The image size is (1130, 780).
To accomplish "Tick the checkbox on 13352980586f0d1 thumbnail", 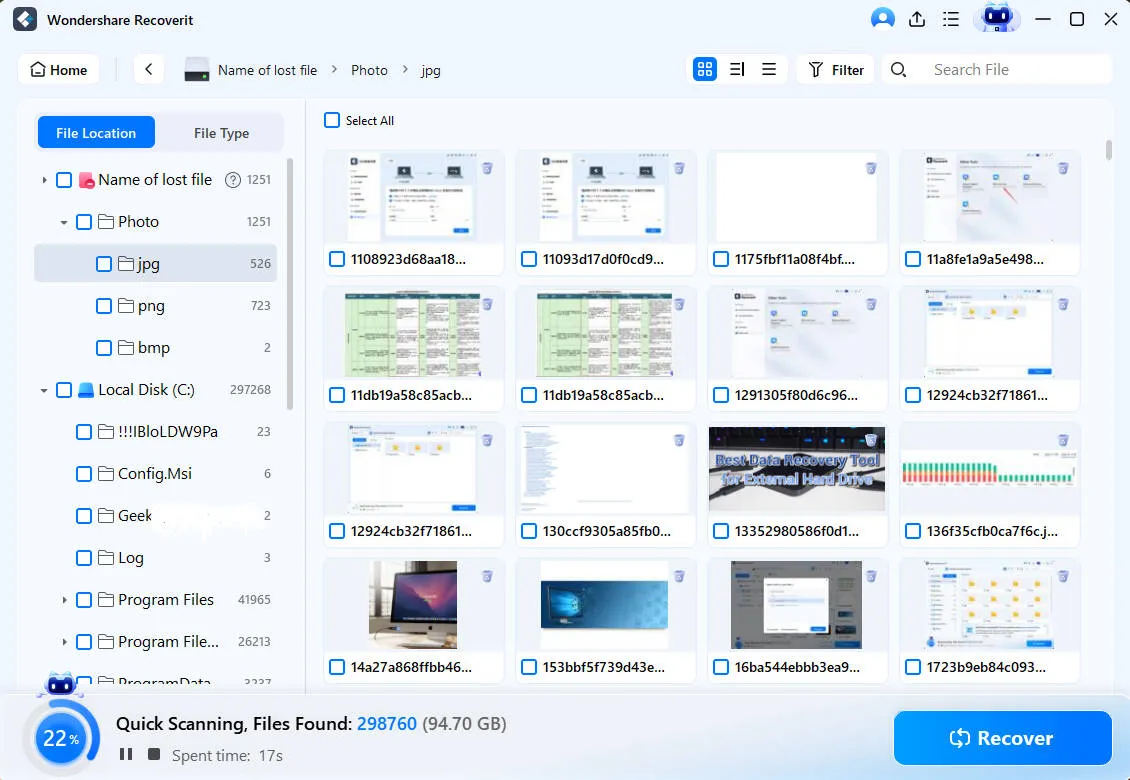I will (721, 530).
